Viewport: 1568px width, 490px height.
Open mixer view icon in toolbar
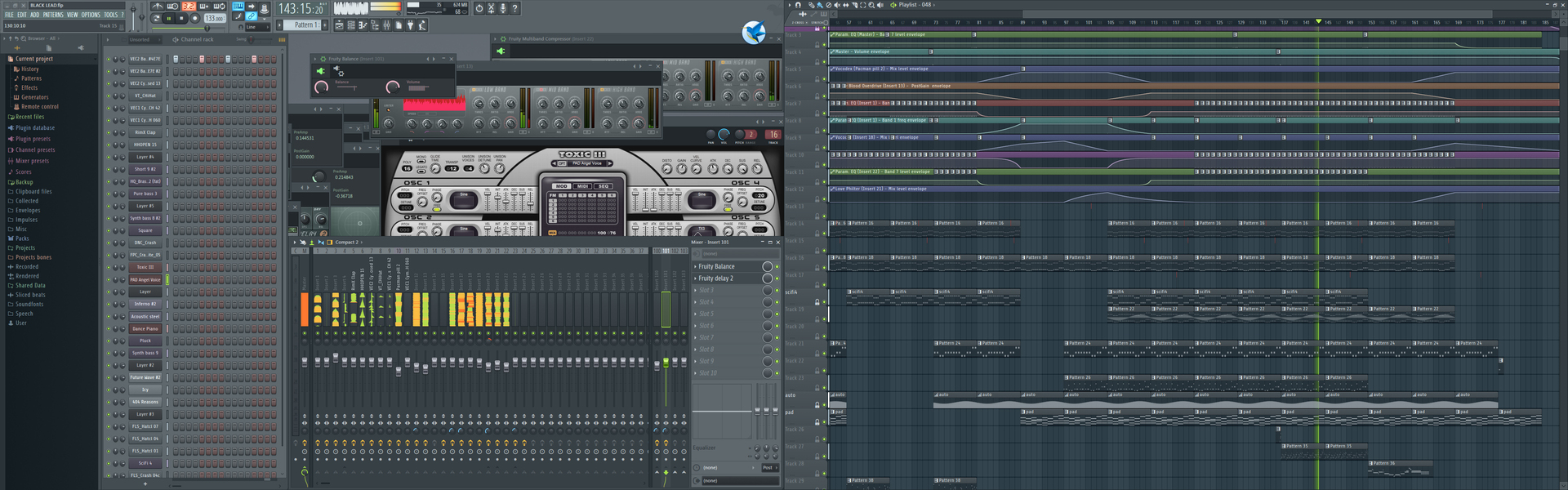click(386, 24)
